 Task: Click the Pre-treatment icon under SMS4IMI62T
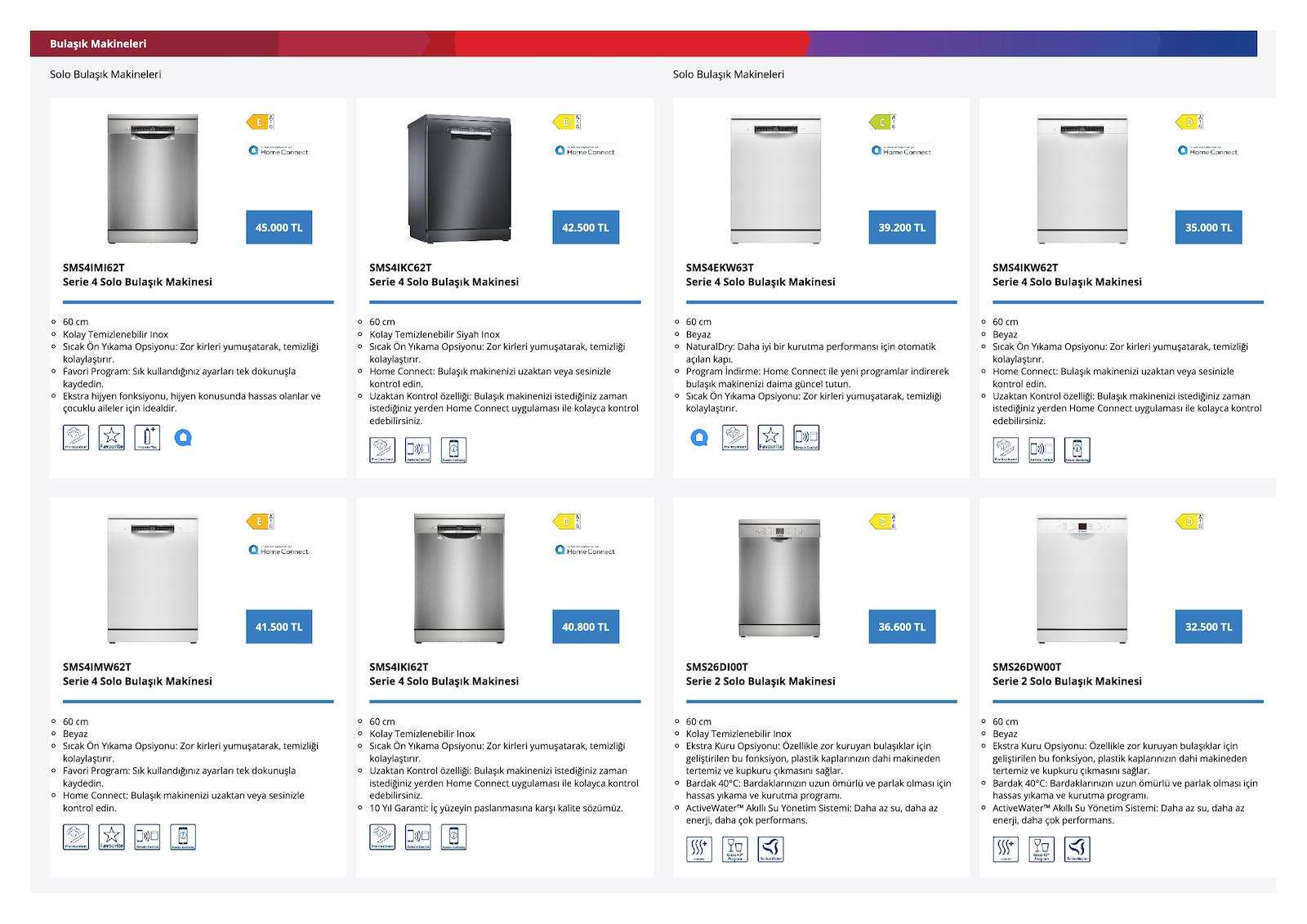click(76, 438)
